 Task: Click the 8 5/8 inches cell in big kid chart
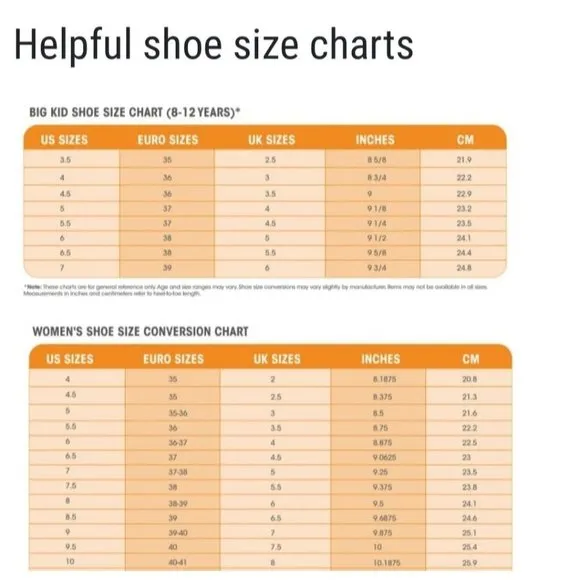(x=377, y=160)
